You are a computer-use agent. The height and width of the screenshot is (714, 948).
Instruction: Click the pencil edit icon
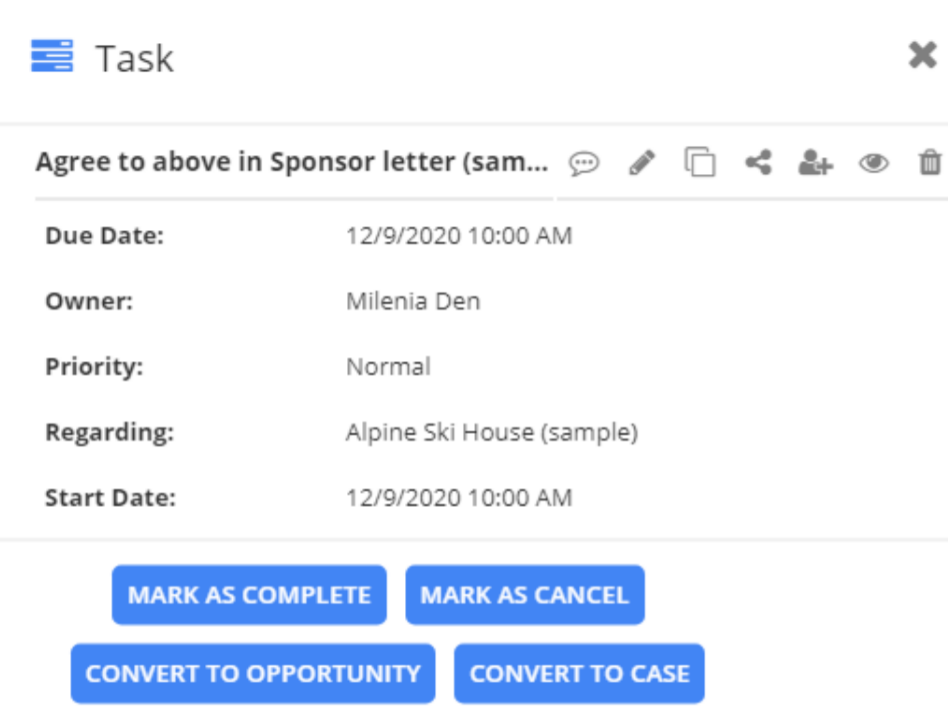pos(642,162)
